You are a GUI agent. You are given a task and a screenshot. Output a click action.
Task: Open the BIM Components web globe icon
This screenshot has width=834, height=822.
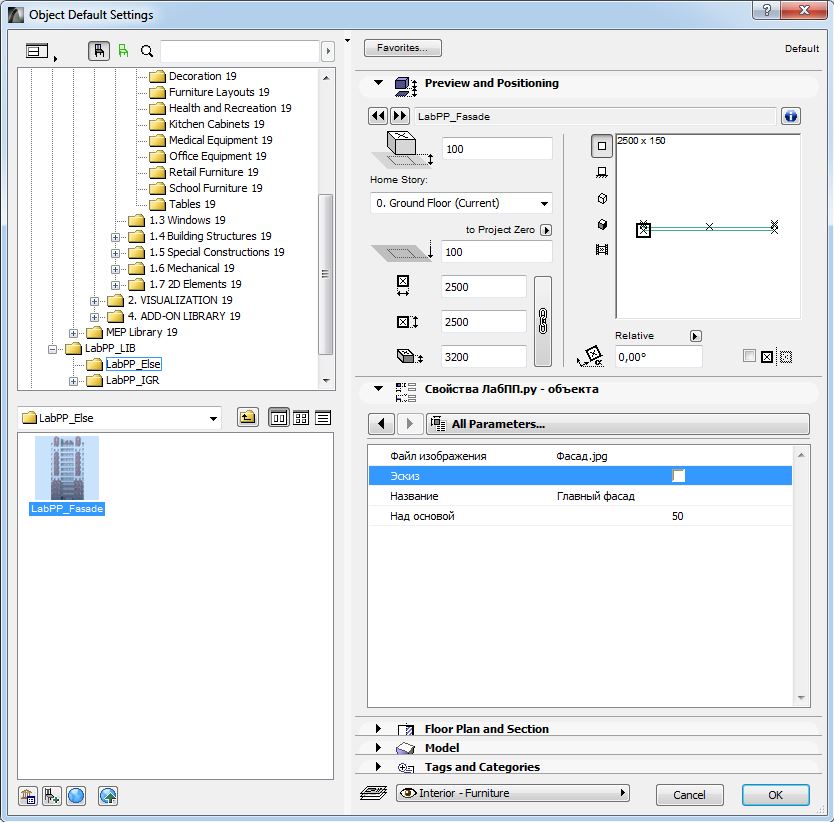[x=76, y=796]
